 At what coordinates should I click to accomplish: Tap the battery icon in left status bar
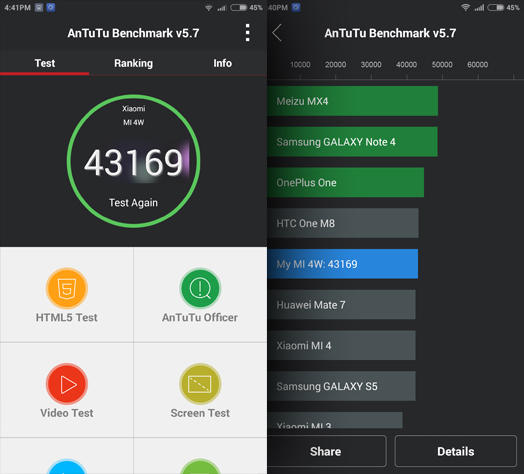[x=239, y=7]
